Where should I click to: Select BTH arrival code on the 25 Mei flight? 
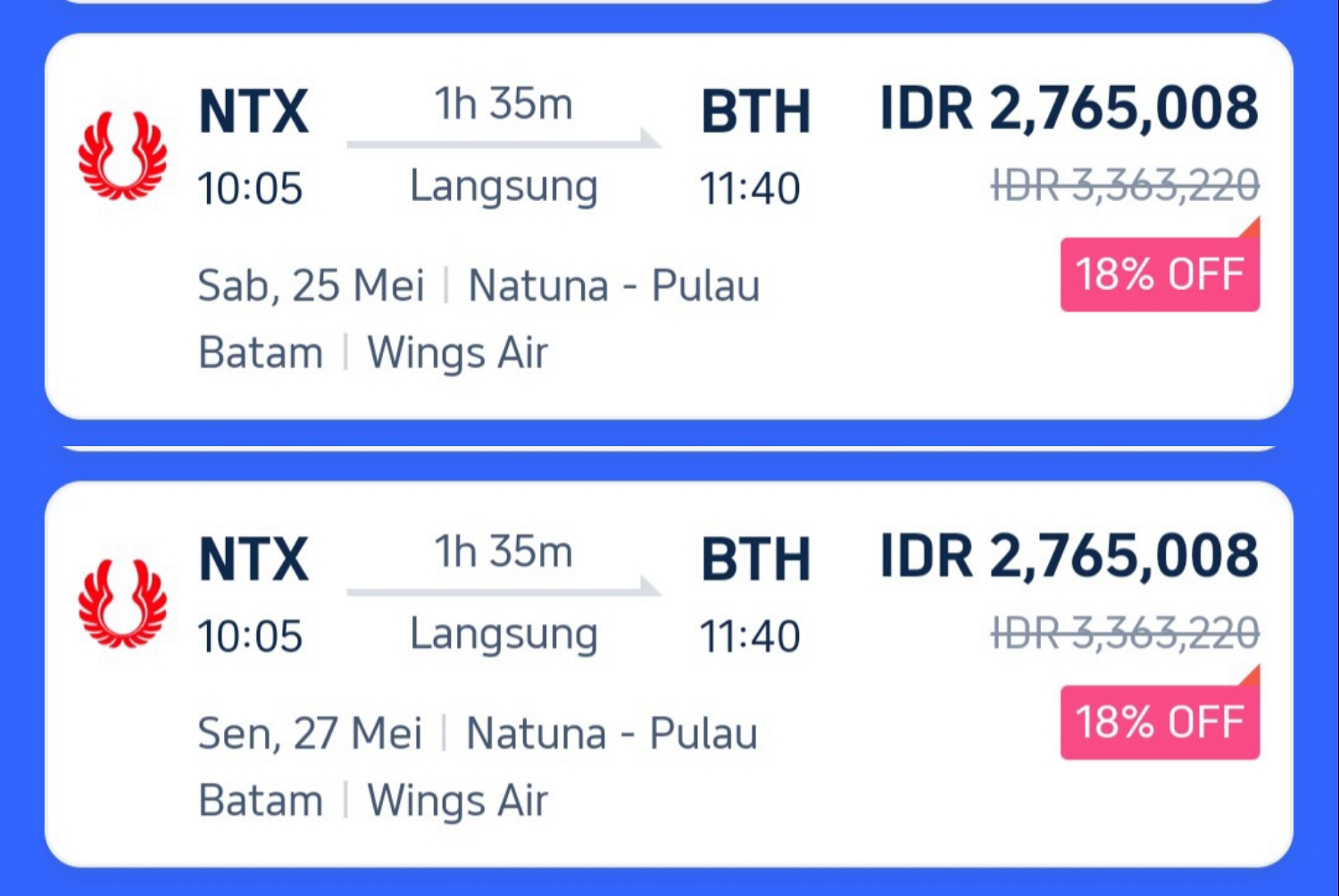(x=755, y=112)
